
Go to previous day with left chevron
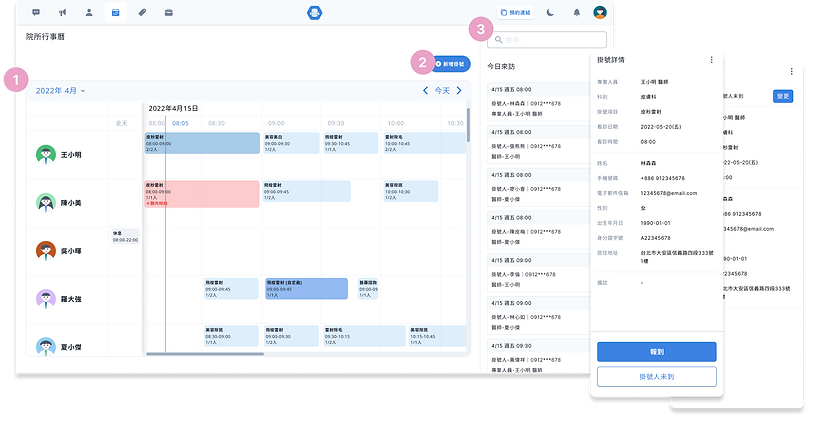425,91
